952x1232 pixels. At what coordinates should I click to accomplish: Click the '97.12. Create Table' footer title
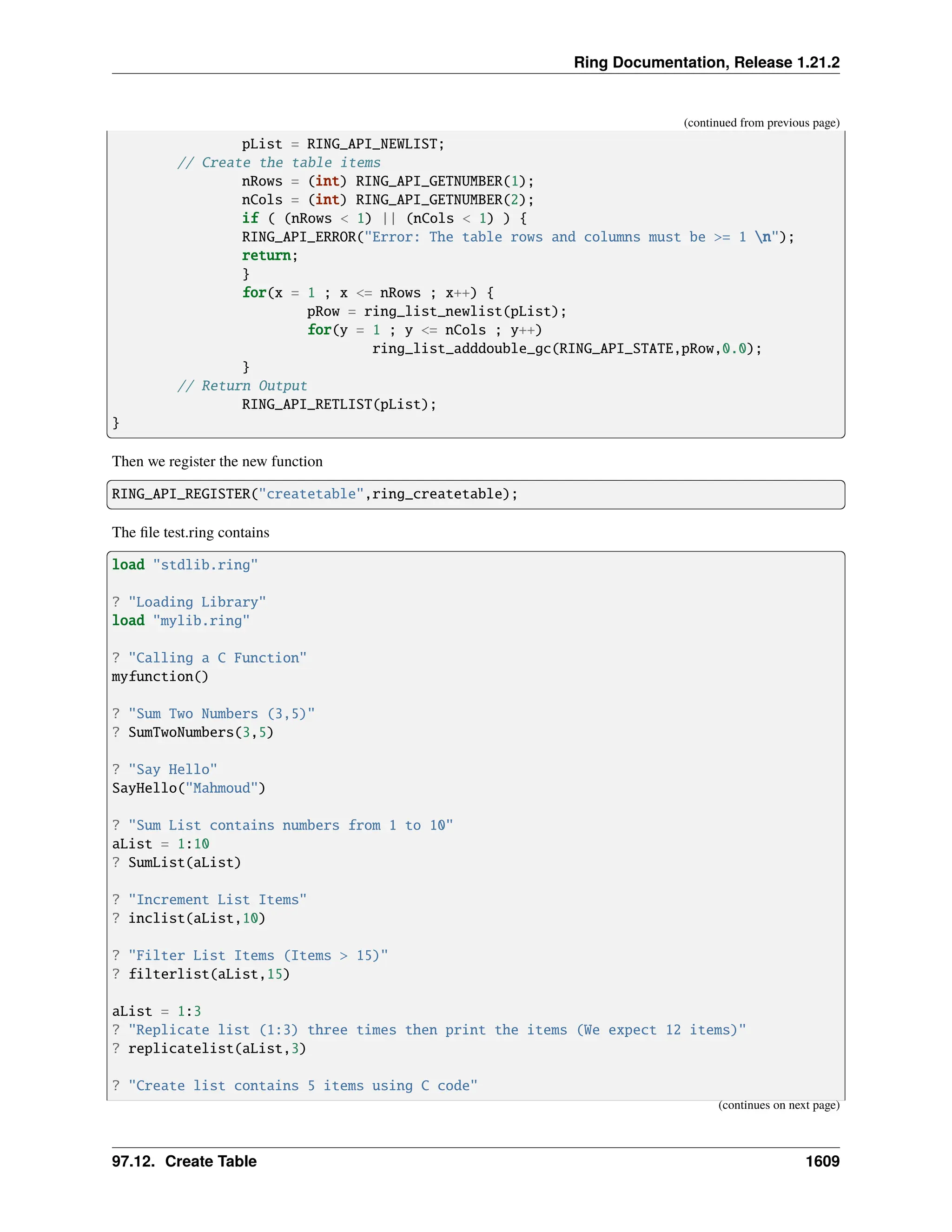coord(184,1161)
